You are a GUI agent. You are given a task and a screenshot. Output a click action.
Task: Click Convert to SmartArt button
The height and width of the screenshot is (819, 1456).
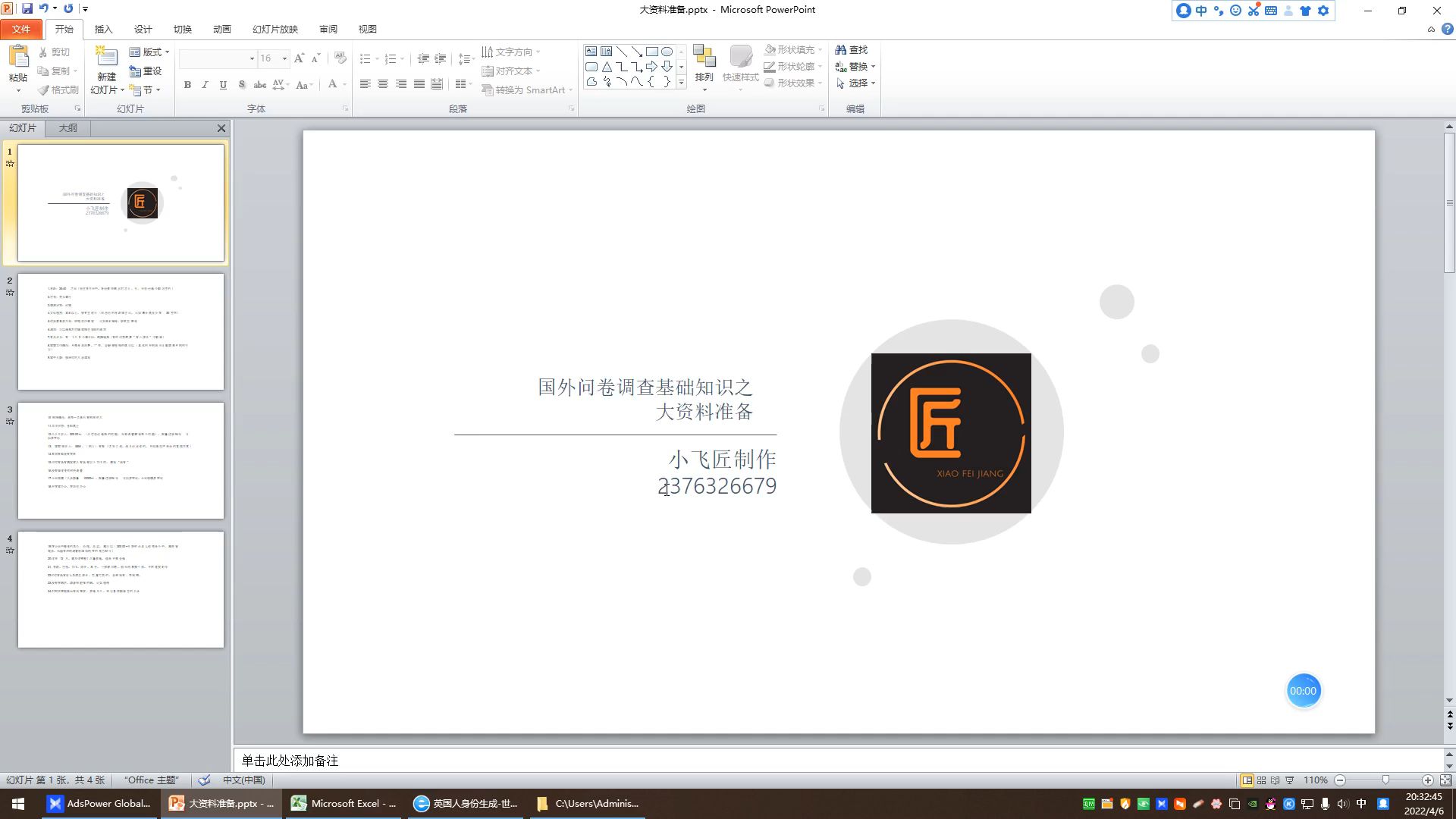pyautogui.click(x=528, y=89)
